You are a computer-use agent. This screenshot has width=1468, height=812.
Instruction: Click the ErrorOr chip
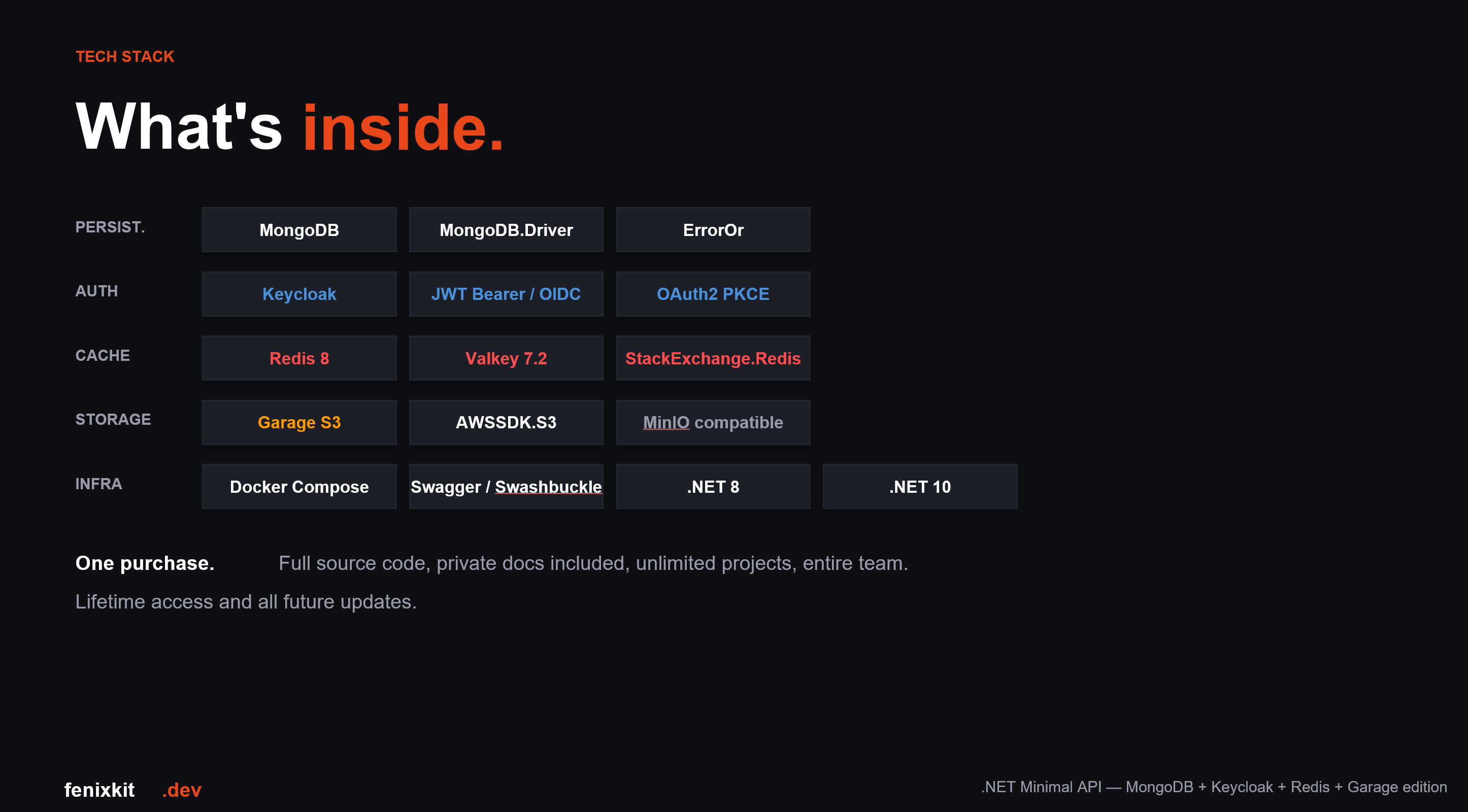pos(713,229)
